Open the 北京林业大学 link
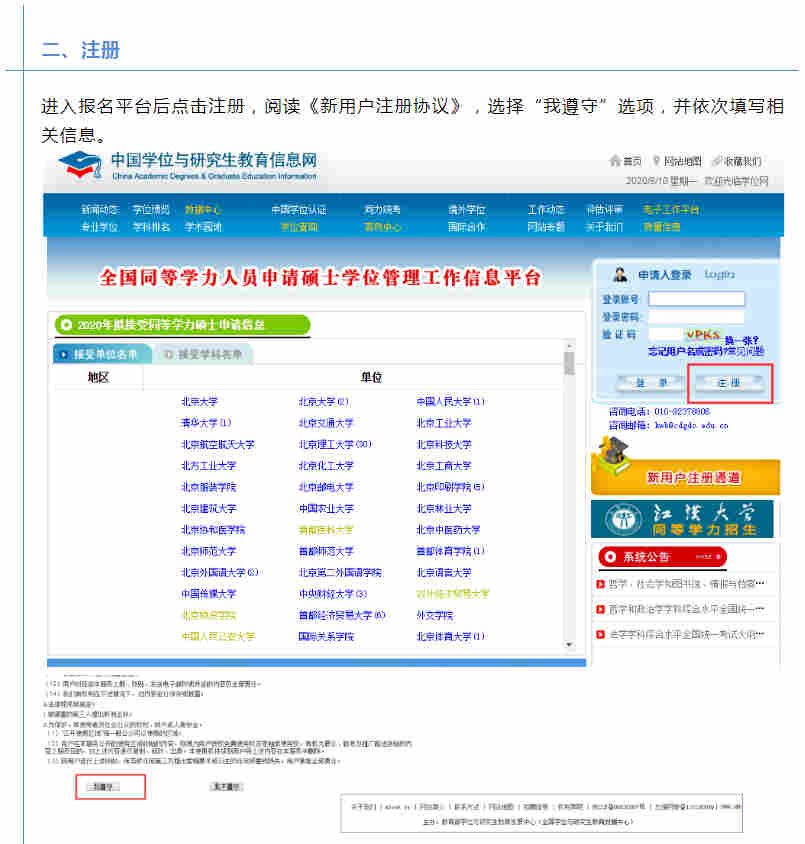This screenshot has height=844, width=805. (443, 508)
